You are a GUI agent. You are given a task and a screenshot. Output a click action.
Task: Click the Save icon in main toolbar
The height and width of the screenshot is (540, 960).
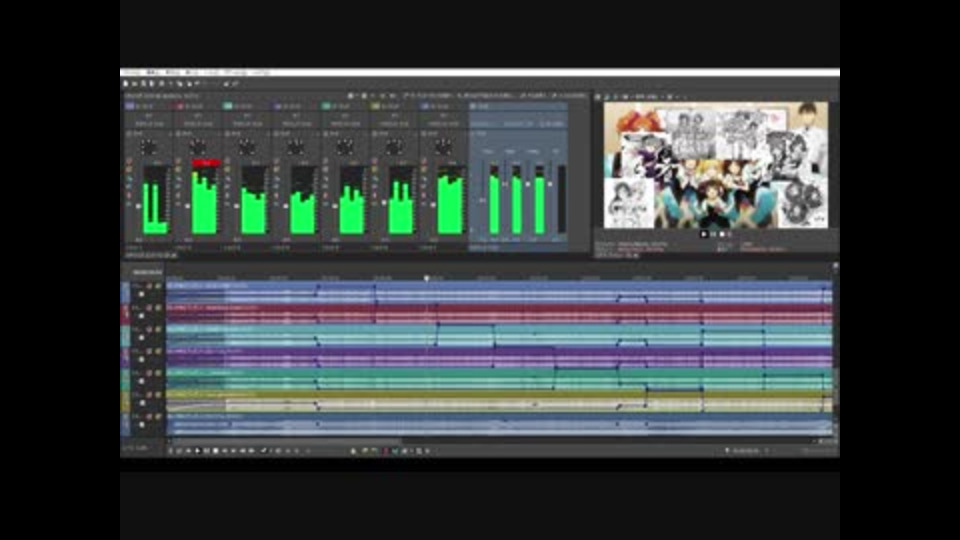(x=143, y=83)
